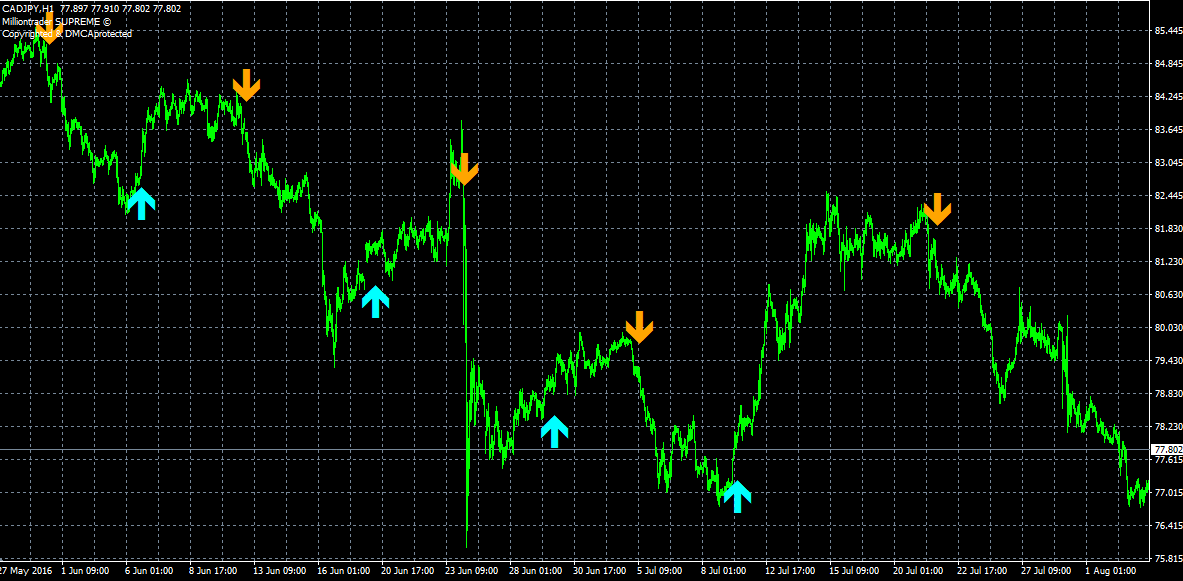Click the cyan buy arrow above 28 Jun 01:00

tap(555, 432)
